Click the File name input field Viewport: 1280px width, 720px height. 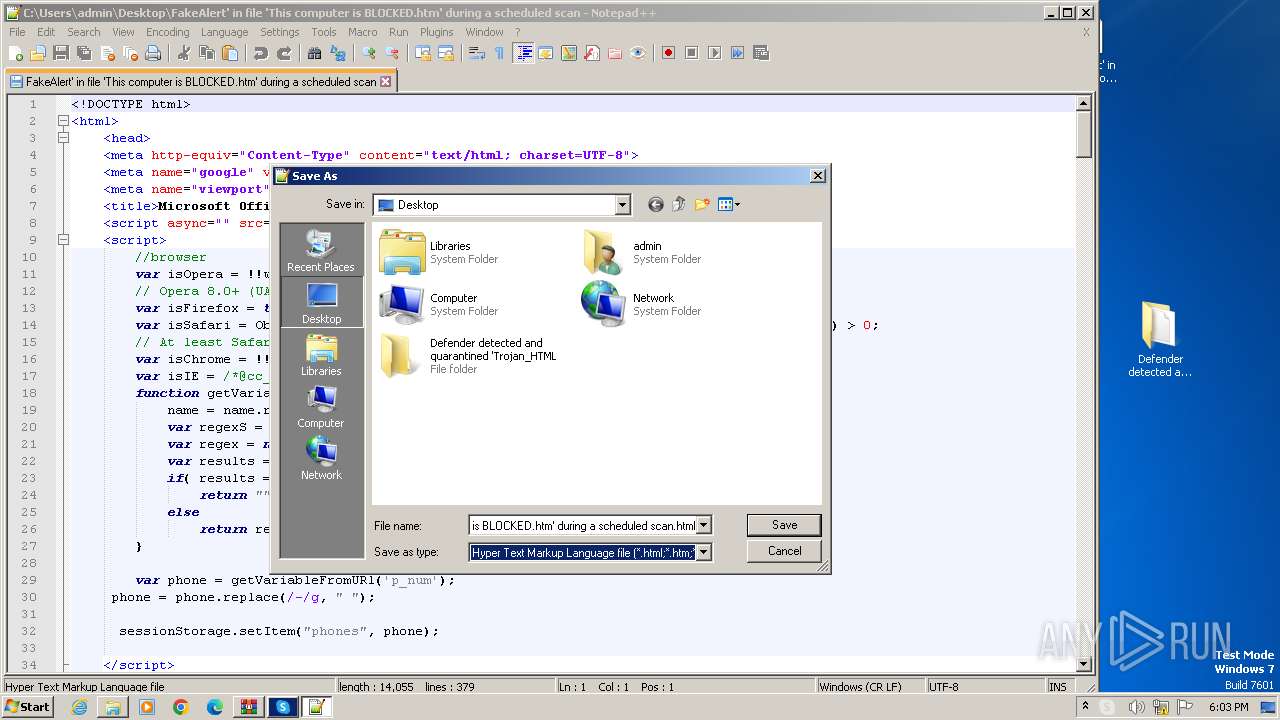click(x=583, y=526)
